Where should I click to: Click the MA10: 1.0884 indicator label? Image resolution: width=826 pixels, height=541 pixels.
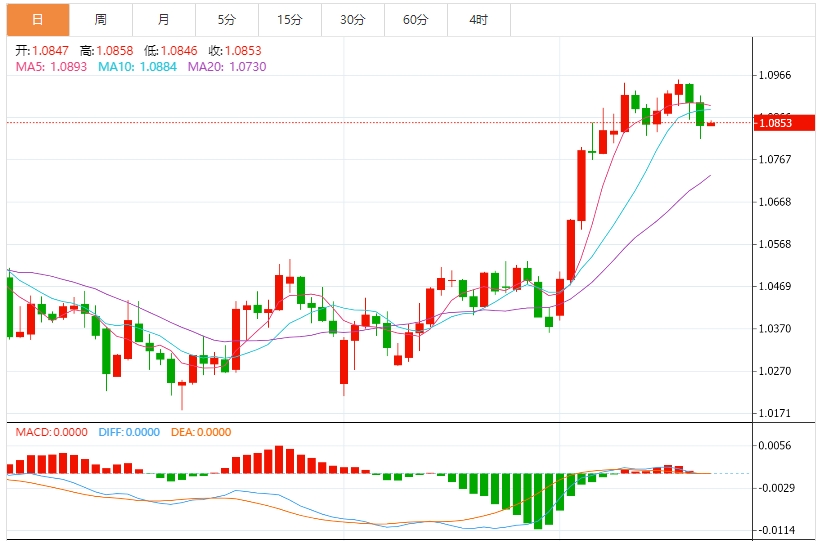click(x=137, y=67)
